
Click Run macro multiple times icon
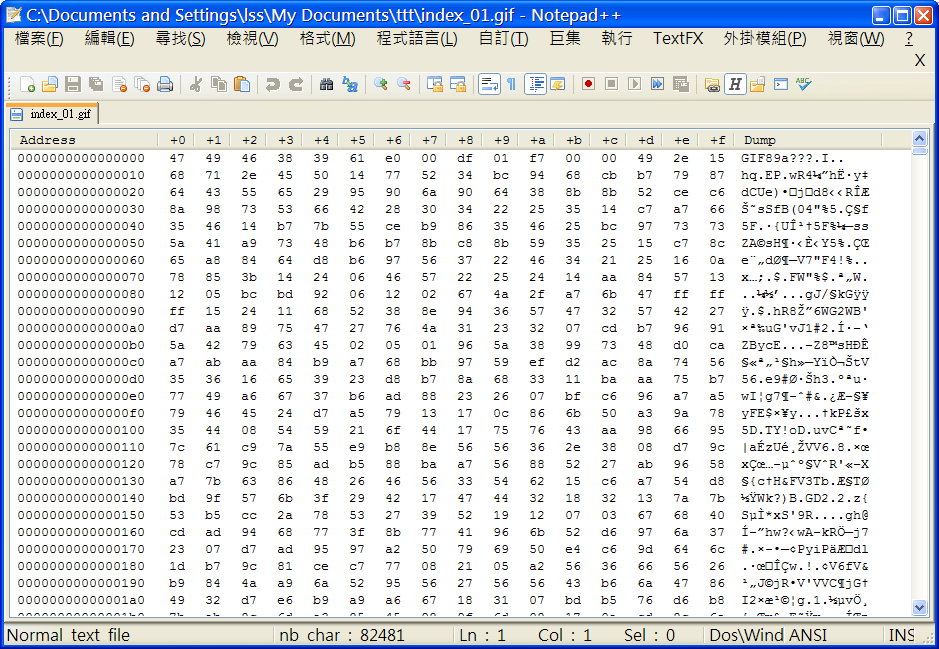pyautogui.click(x=658, y=84)
